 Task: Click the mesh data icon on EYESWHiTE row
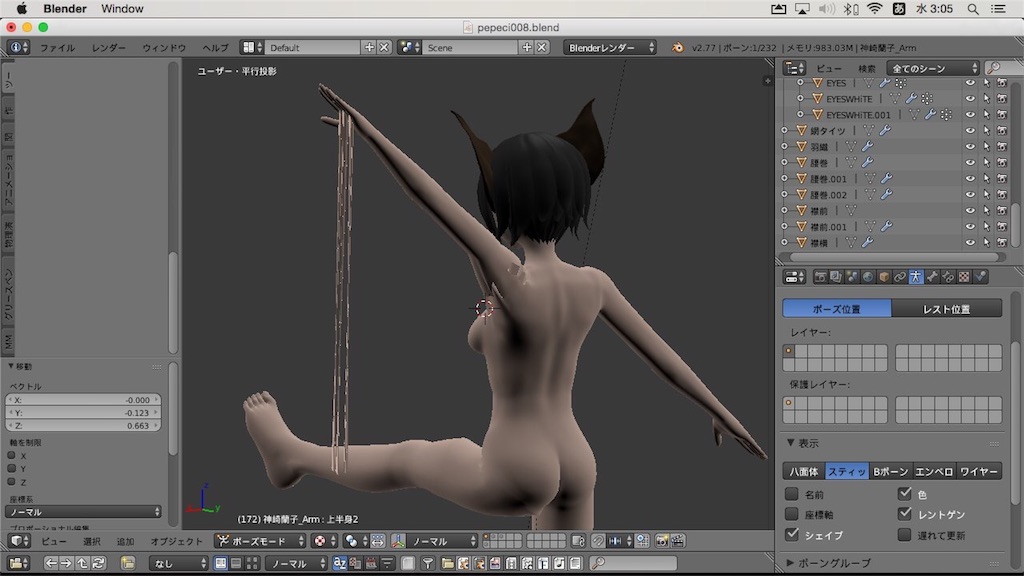(895, 99)
